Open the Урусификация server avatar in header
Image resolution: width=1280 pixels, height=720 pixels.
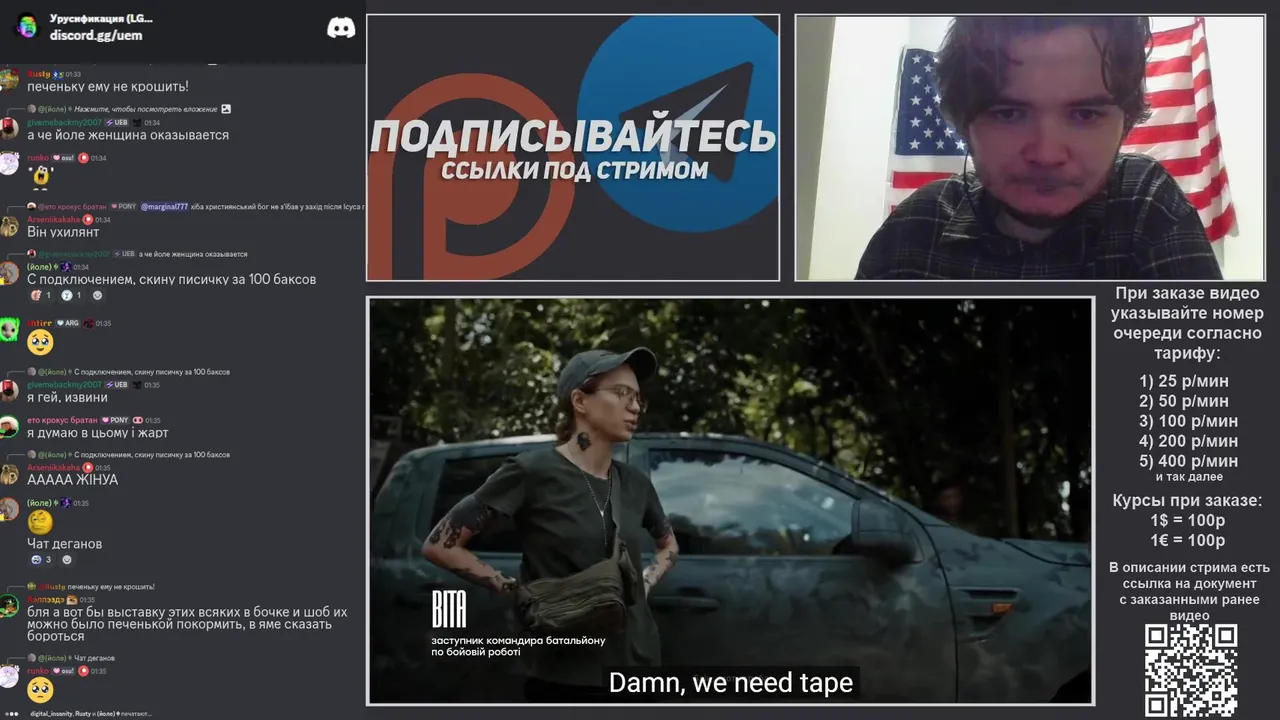(x=26, y=26)
